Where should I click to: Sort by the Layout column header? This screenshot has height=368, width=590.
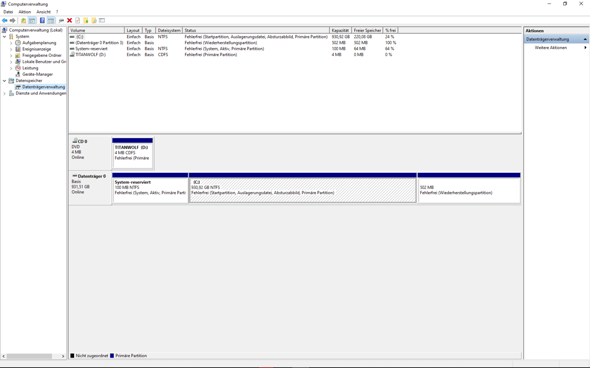[x=134, y=30]
